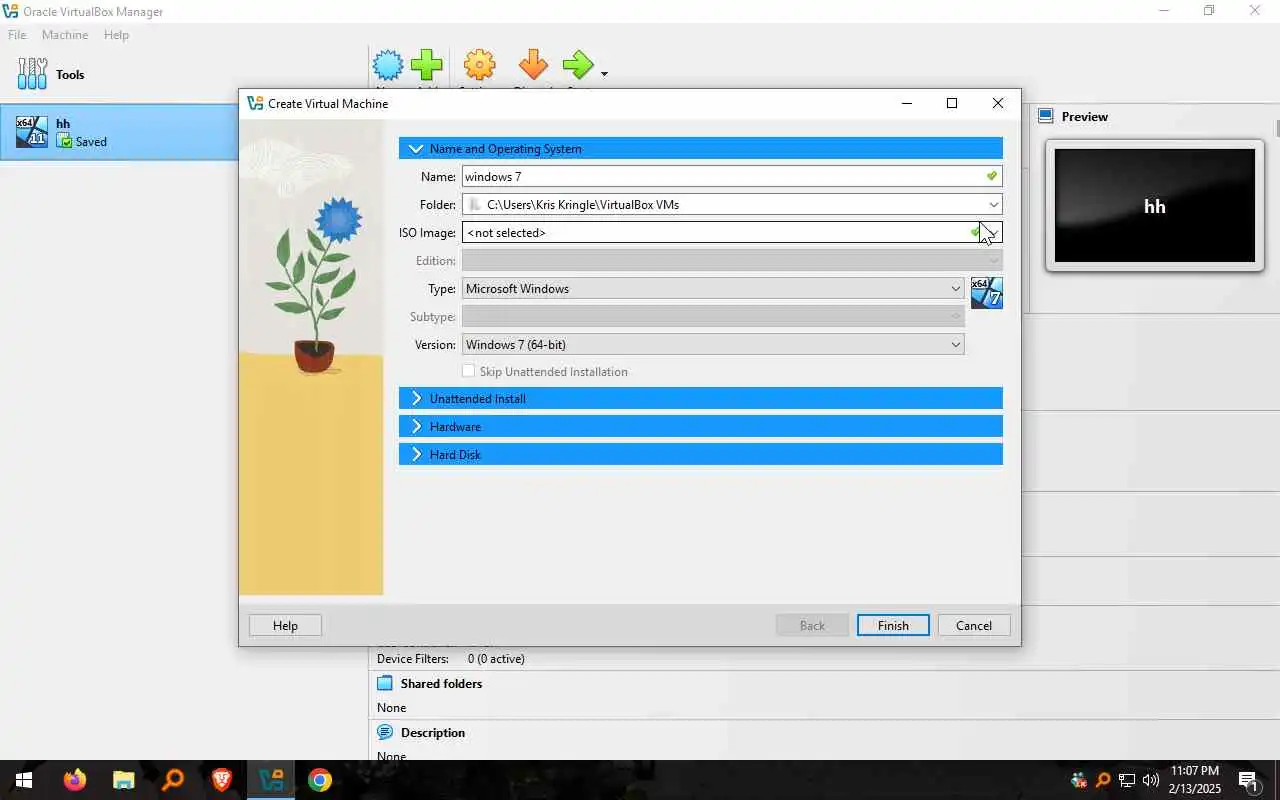Click the network tray icon
Viewport: 1280px width, 800px height.
[x=1127, y=780]
